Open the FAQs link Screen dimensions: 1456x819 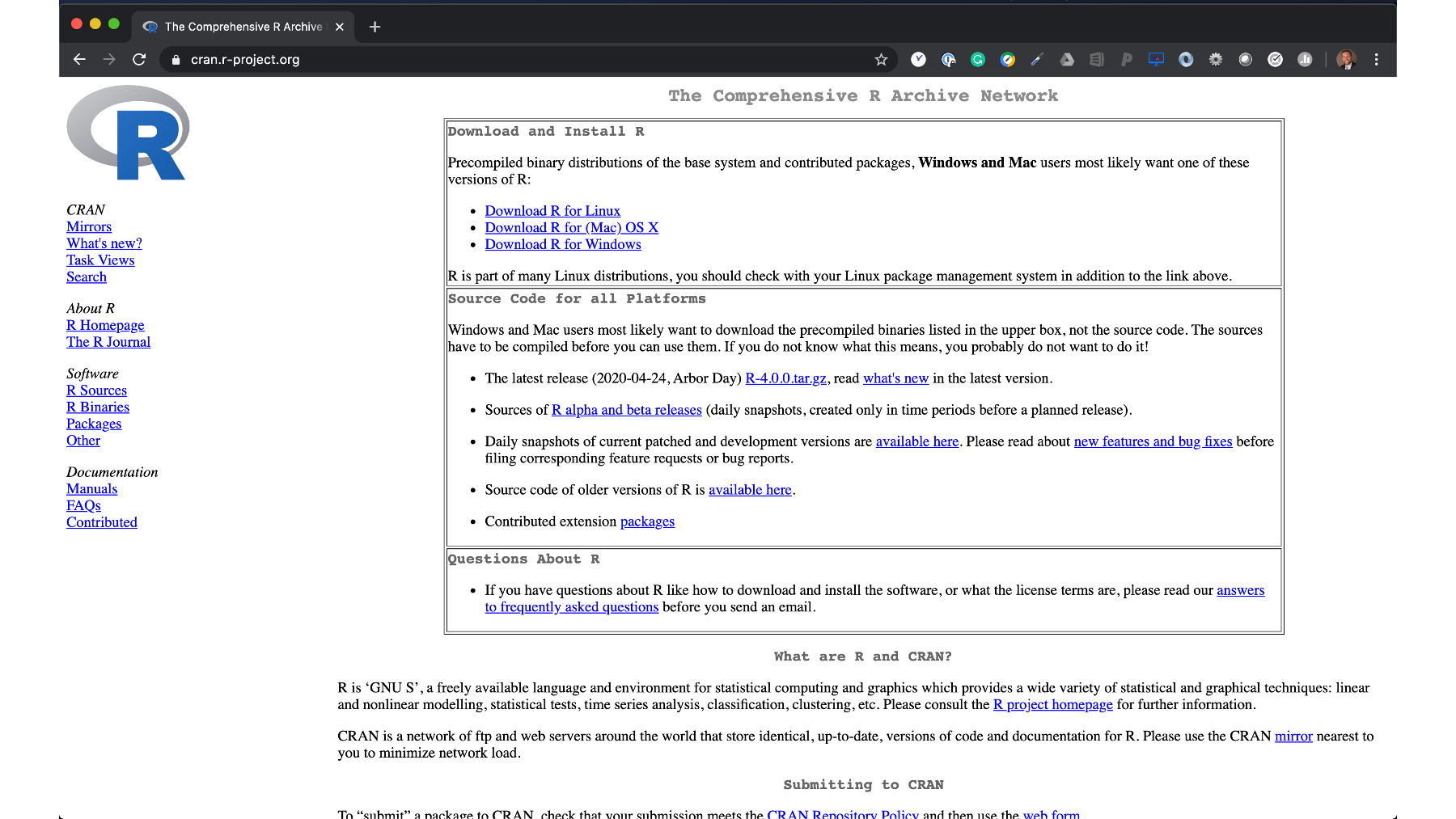83,506
